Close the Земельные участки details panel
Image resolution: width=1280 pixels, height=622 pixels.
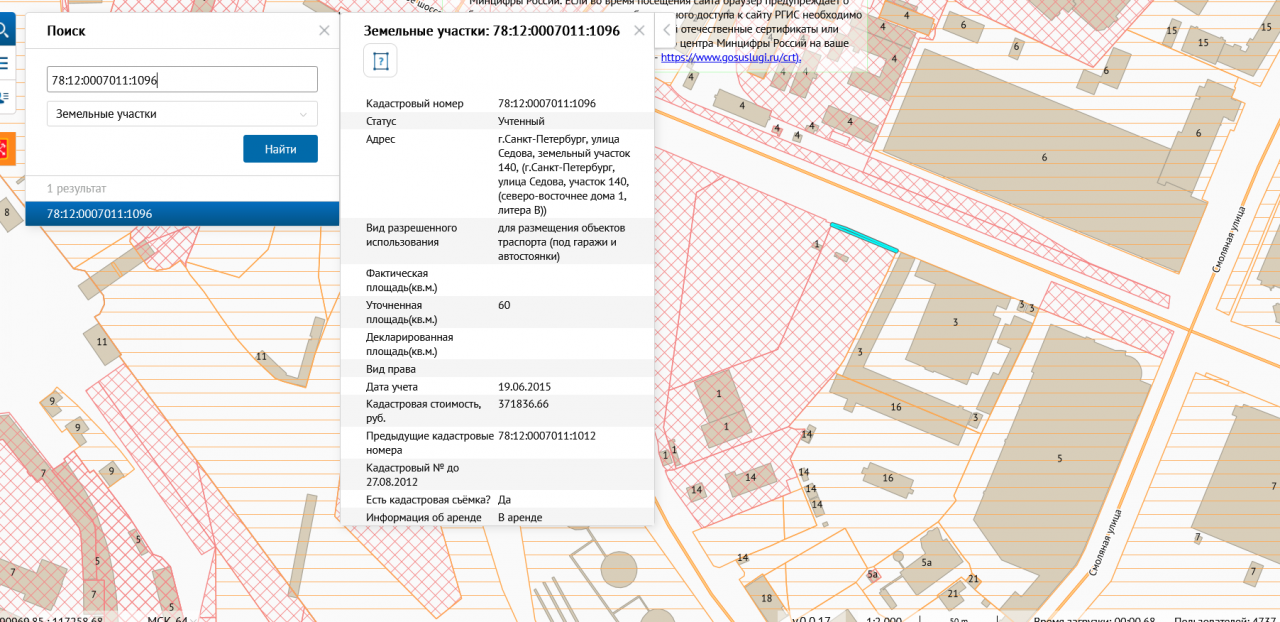click(x=640, y=31)
